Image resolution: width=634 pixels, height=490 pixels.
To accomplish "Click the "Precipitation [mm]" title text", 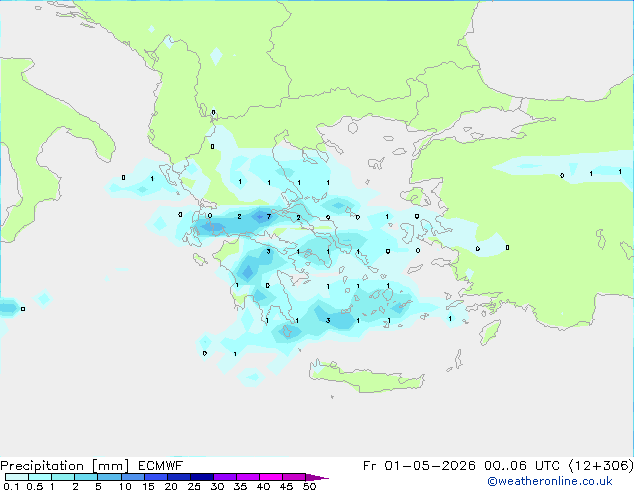I will [x=65, y=466].
